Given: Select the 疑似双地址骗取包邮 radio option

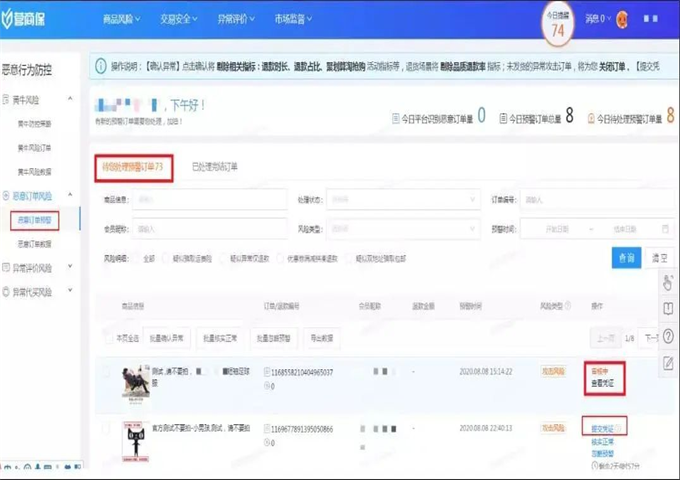Looking at the screenshot, I should [x=349, y=258].
